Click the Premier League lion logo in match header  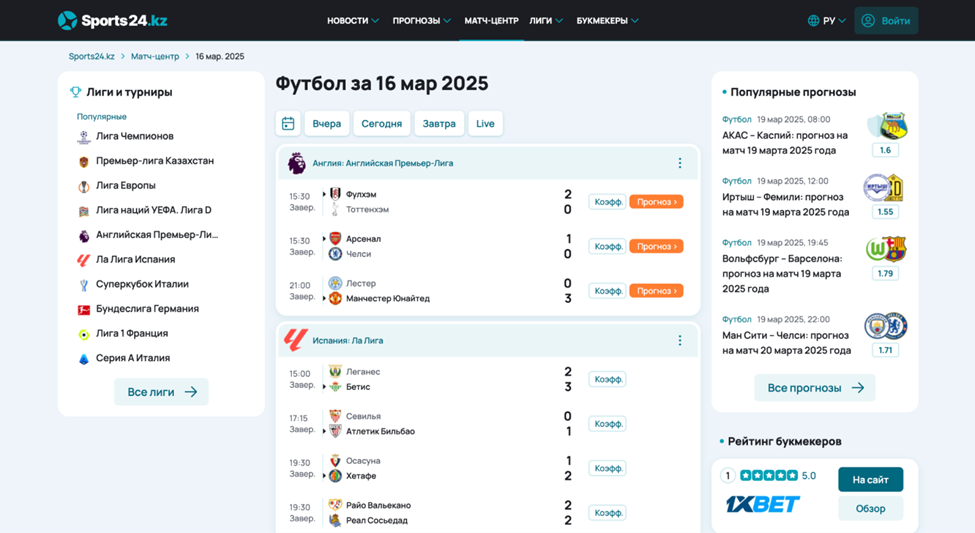[296, 163]
